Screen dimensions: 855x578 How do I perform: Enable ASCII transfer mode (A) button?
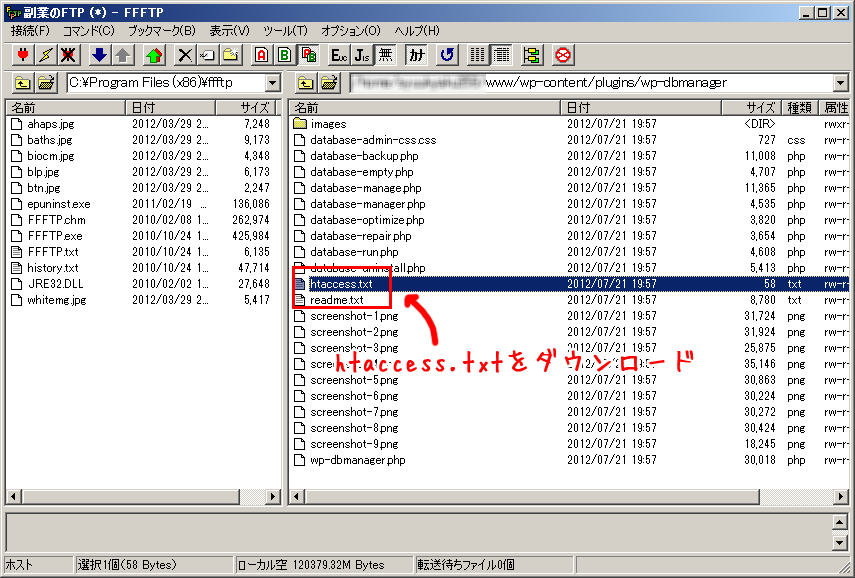[262, 55]
